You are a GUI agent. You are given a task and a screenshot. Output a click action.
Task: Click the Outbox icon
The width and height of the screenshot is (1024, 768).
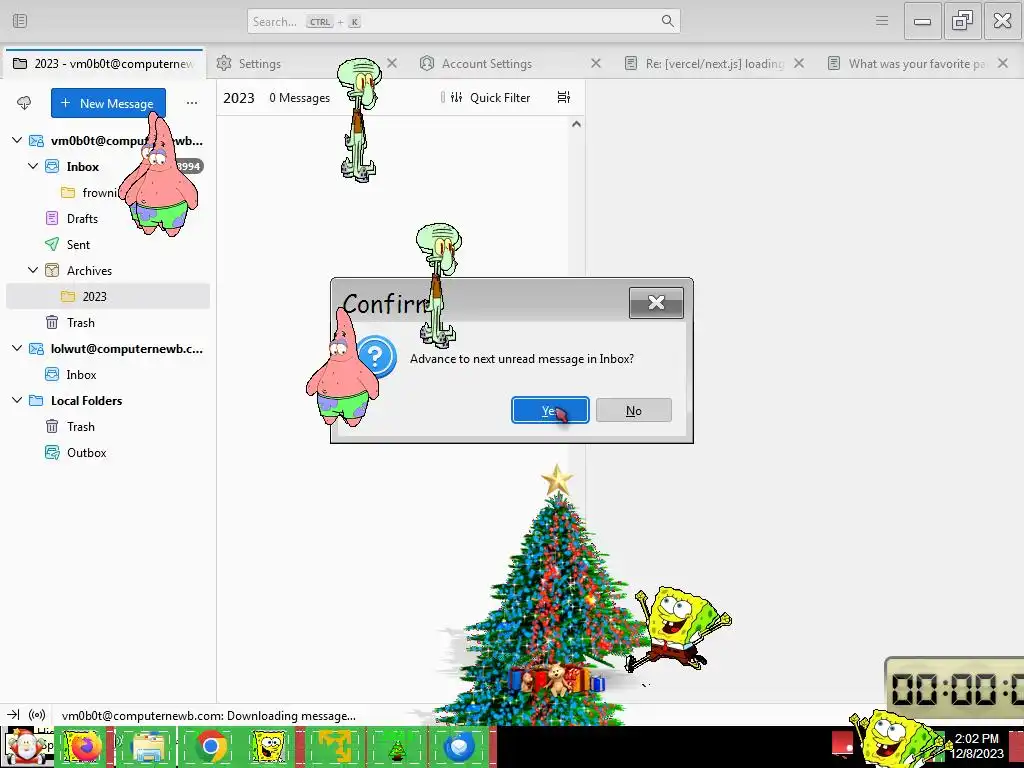click(52, 453)
